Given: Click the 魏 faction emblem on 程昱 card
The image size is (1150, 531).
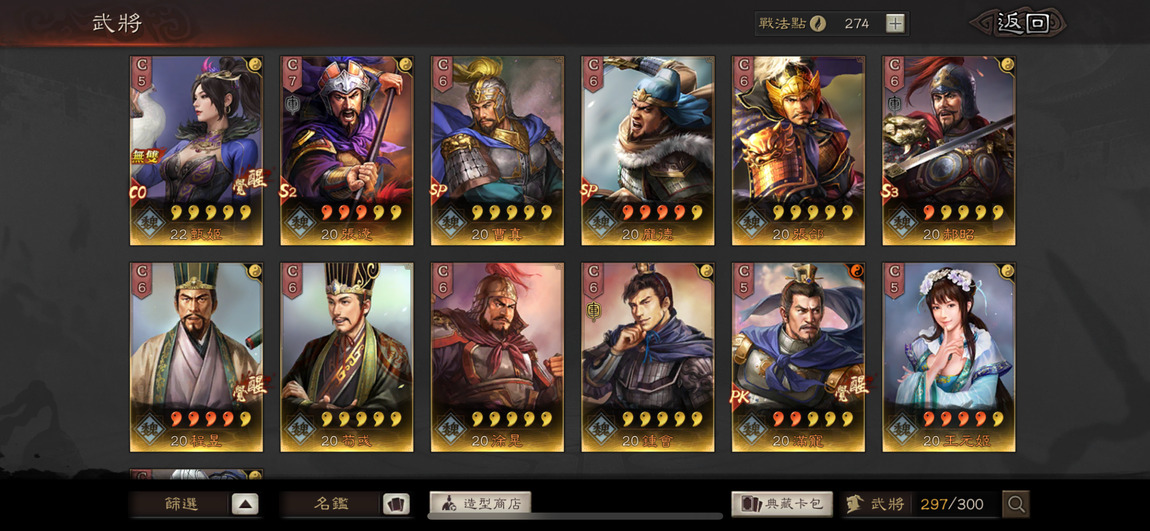Looking at the screenshot, I should click(x=149, y=428).
